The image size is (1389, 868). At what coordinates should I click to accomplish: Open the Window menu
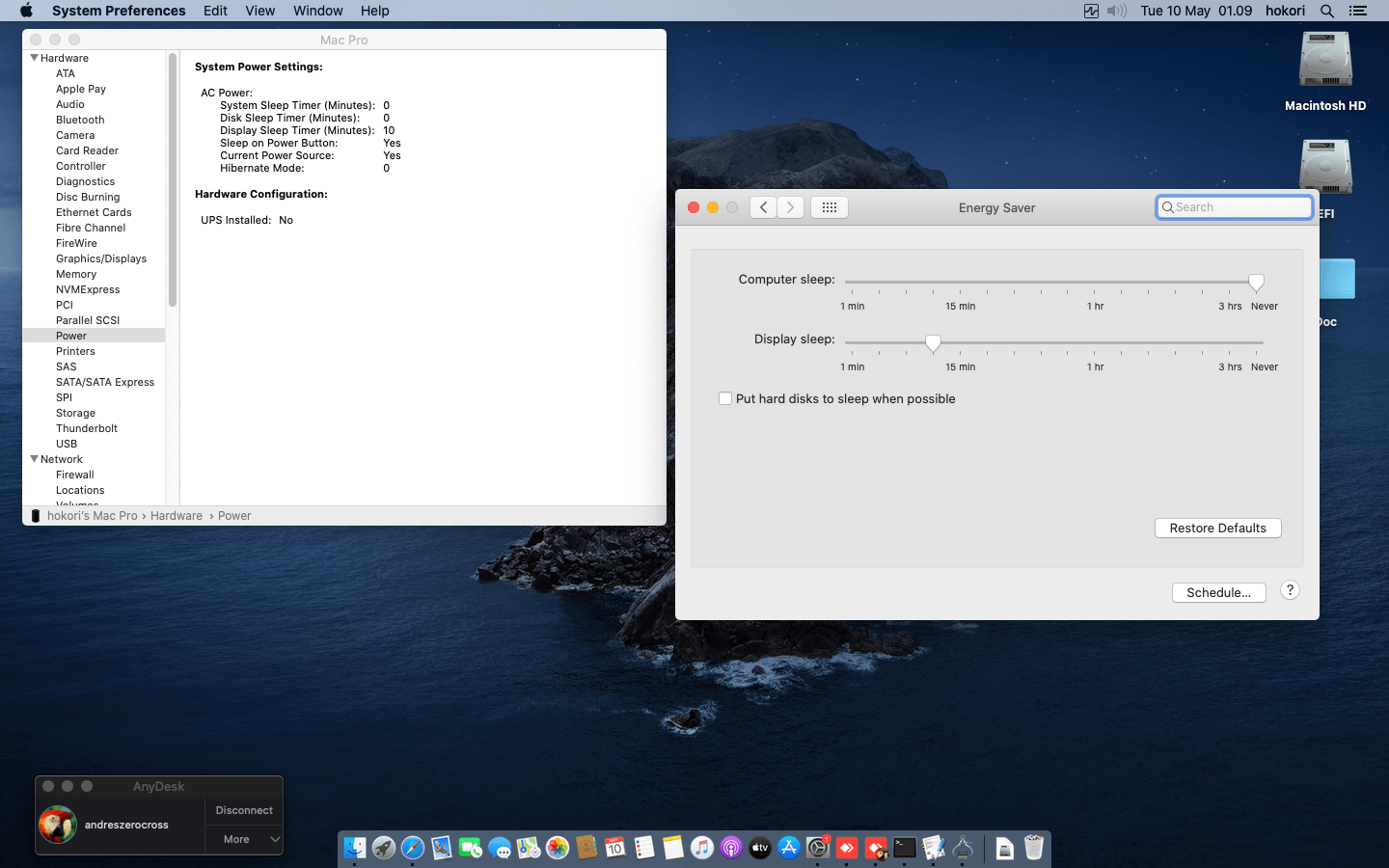coord(317,11)
